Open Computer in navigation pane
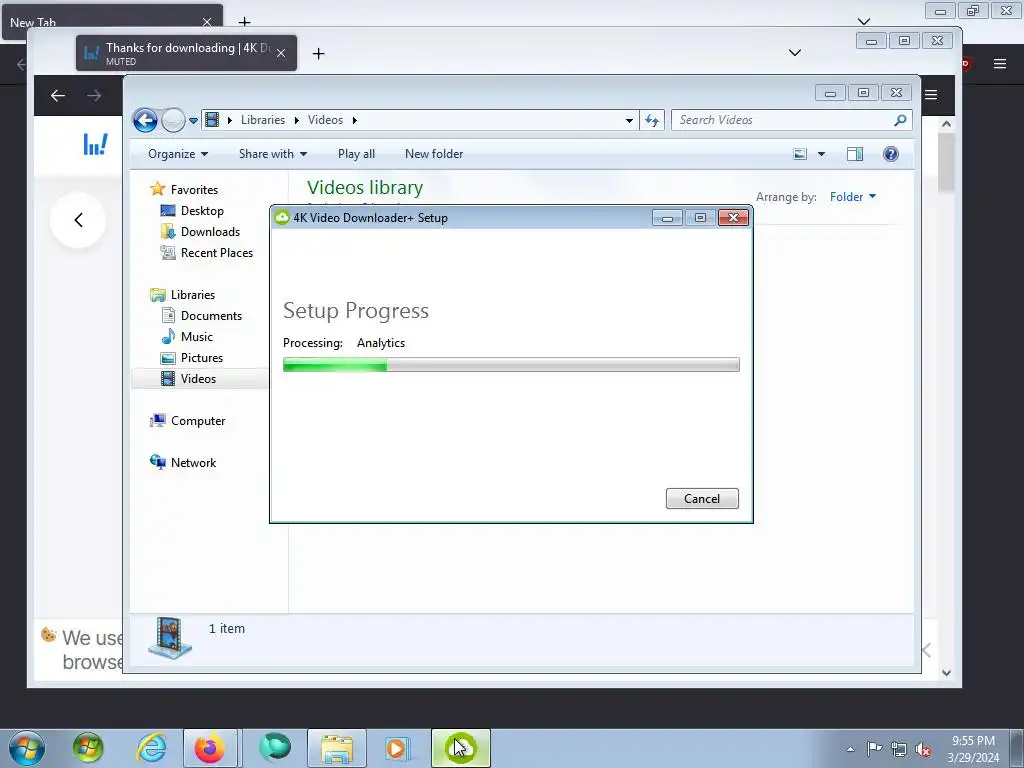 [x=198, y=421]
